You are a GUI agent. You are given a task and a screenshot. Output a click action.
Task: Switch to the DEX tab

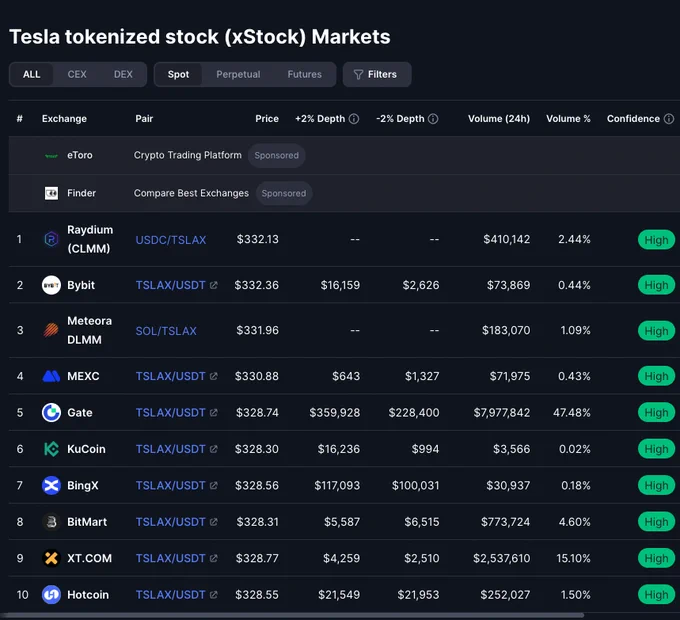[123, 75]
